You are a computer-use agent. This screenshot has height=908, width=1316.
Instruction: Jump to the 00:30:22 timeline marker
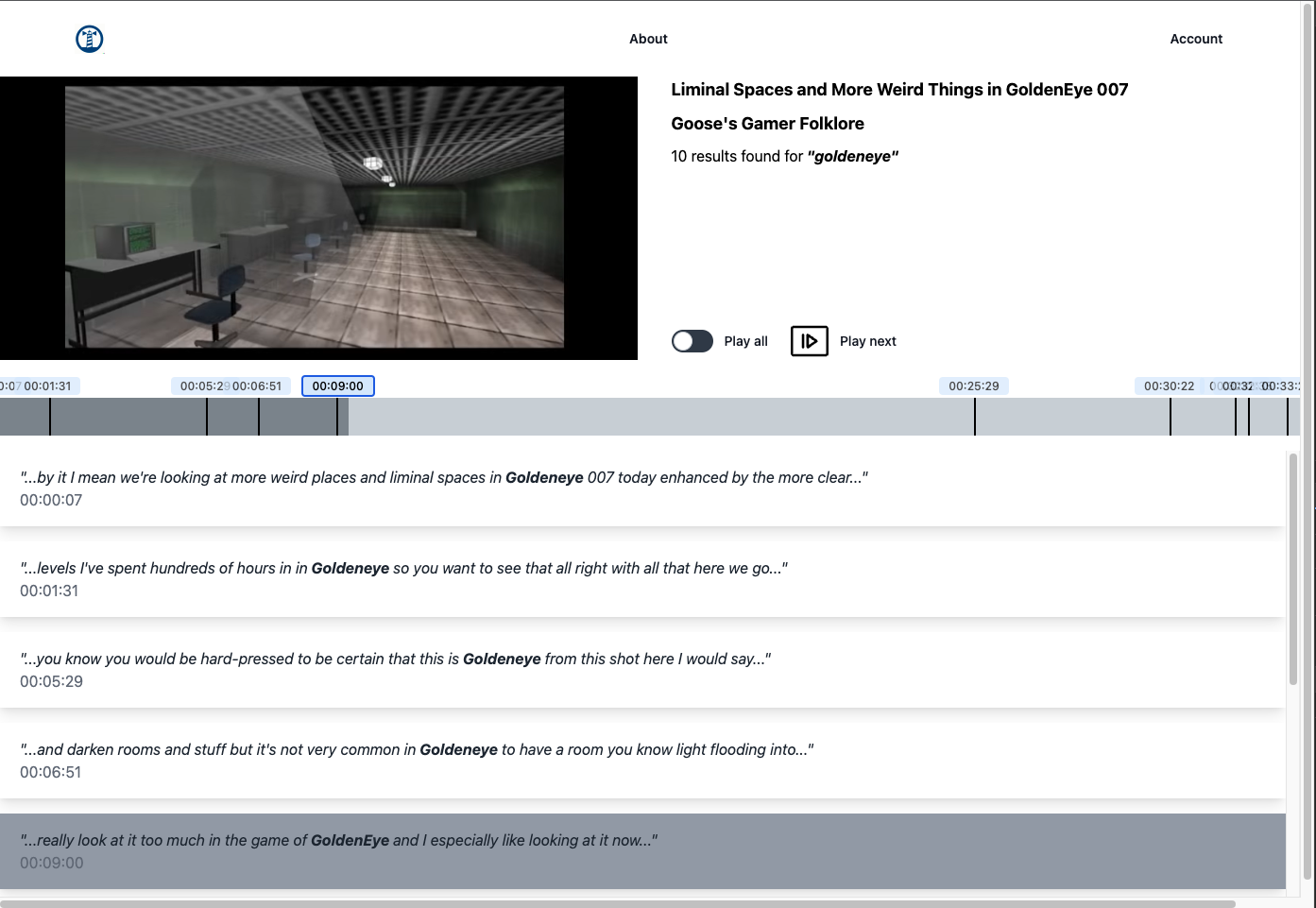click(x=1170, y=385)
